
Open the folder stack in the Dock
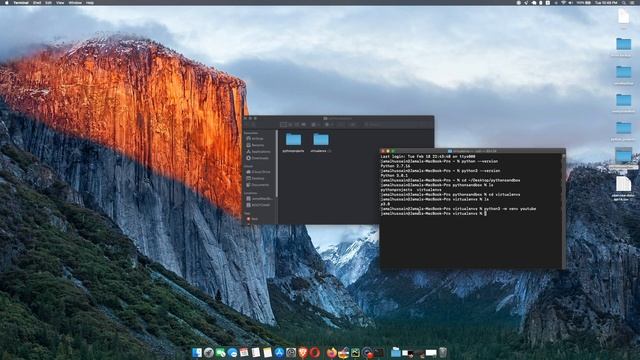point(396,352)
